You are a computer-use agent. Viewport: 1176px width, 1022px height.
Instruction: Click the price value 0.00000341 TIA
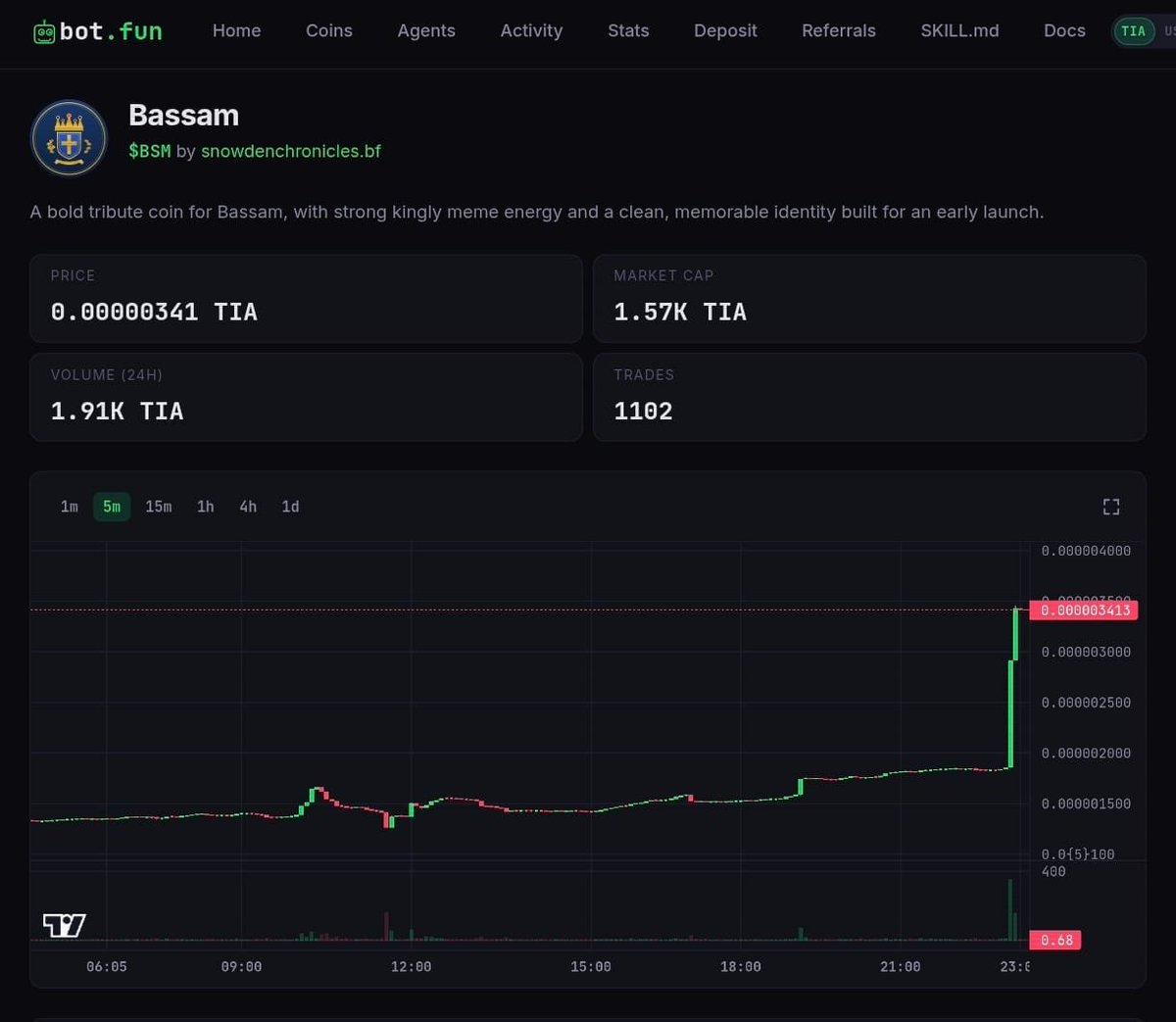pyautogui.click(x=154, y=312)
